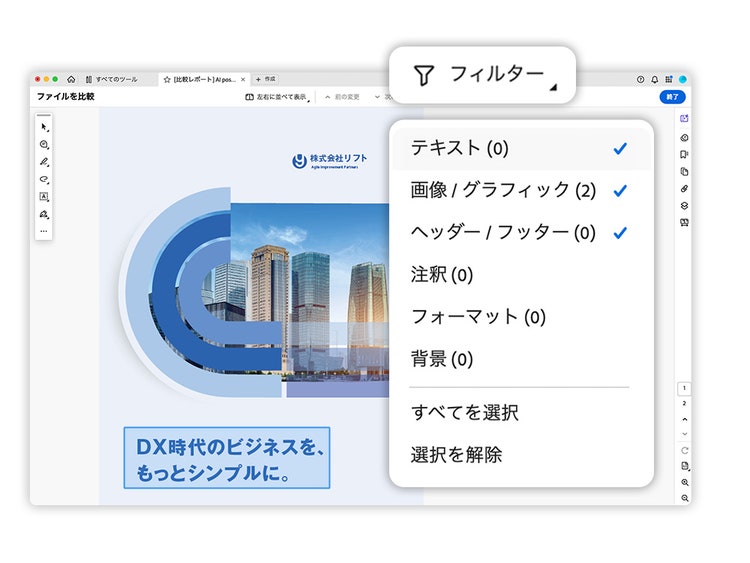This screenshot has height=563, width=750.
Task: Click the blue 終了 button
Action: [672, 97]
